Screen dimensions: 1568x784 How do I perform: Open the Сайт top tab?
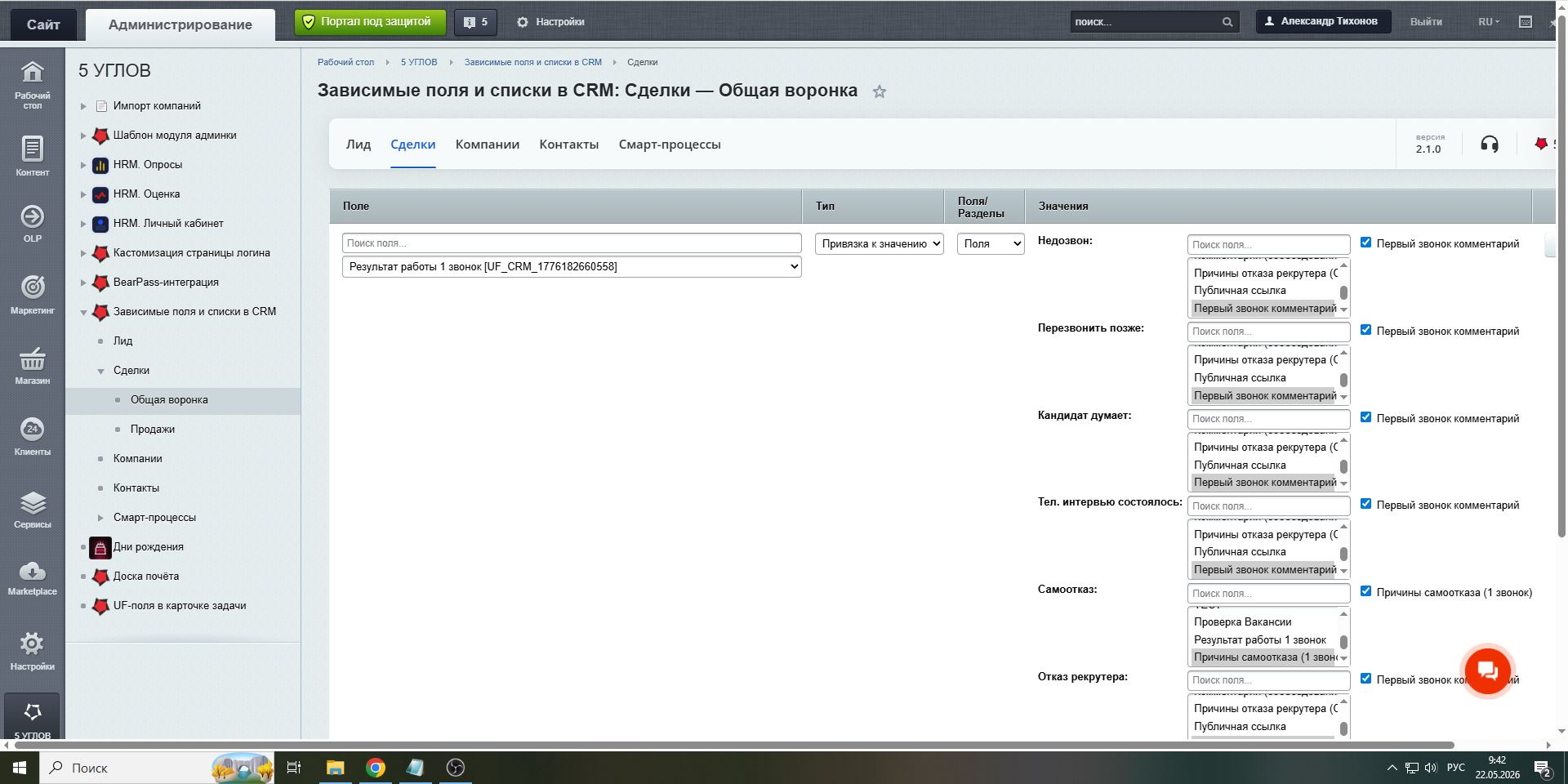point(43,24)
